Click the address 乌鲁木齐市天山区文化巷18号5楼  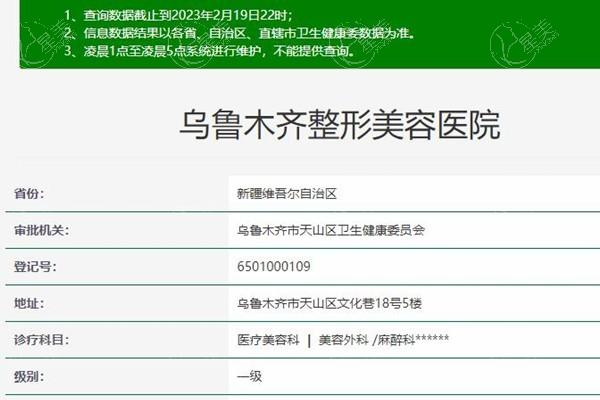click(x=329, y=304)
